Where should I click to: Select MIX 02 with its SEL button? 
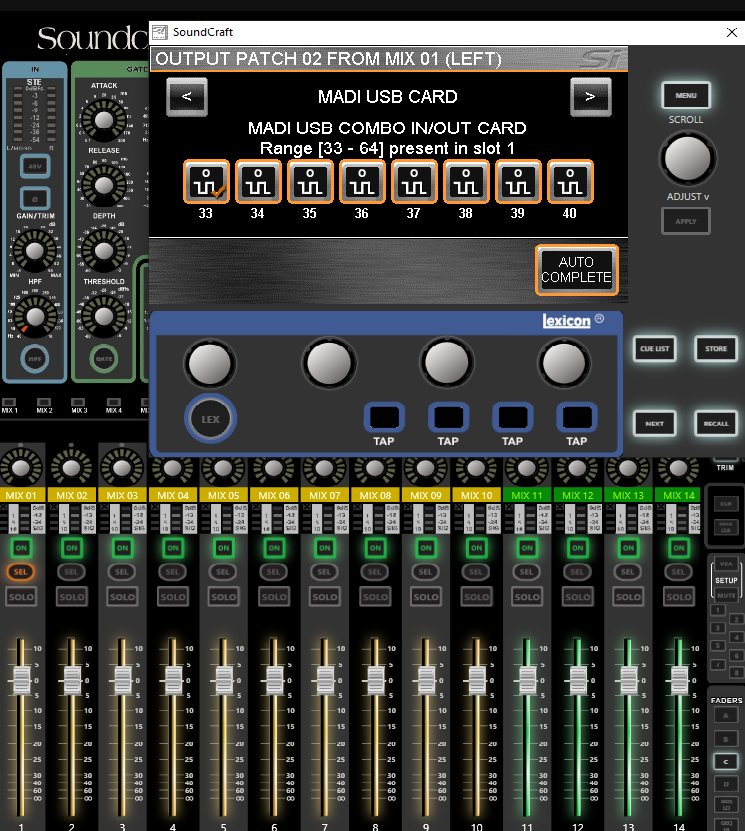[71, 572]
